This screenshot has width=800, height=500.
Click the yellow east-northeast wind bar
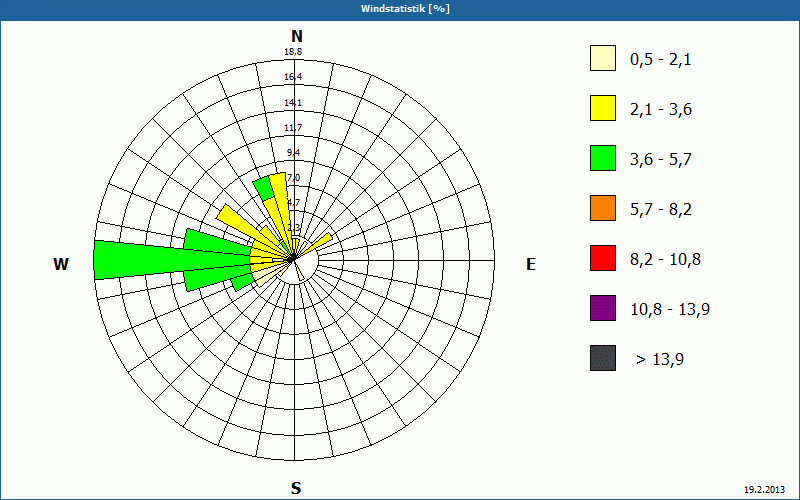[x=320, y=244]
